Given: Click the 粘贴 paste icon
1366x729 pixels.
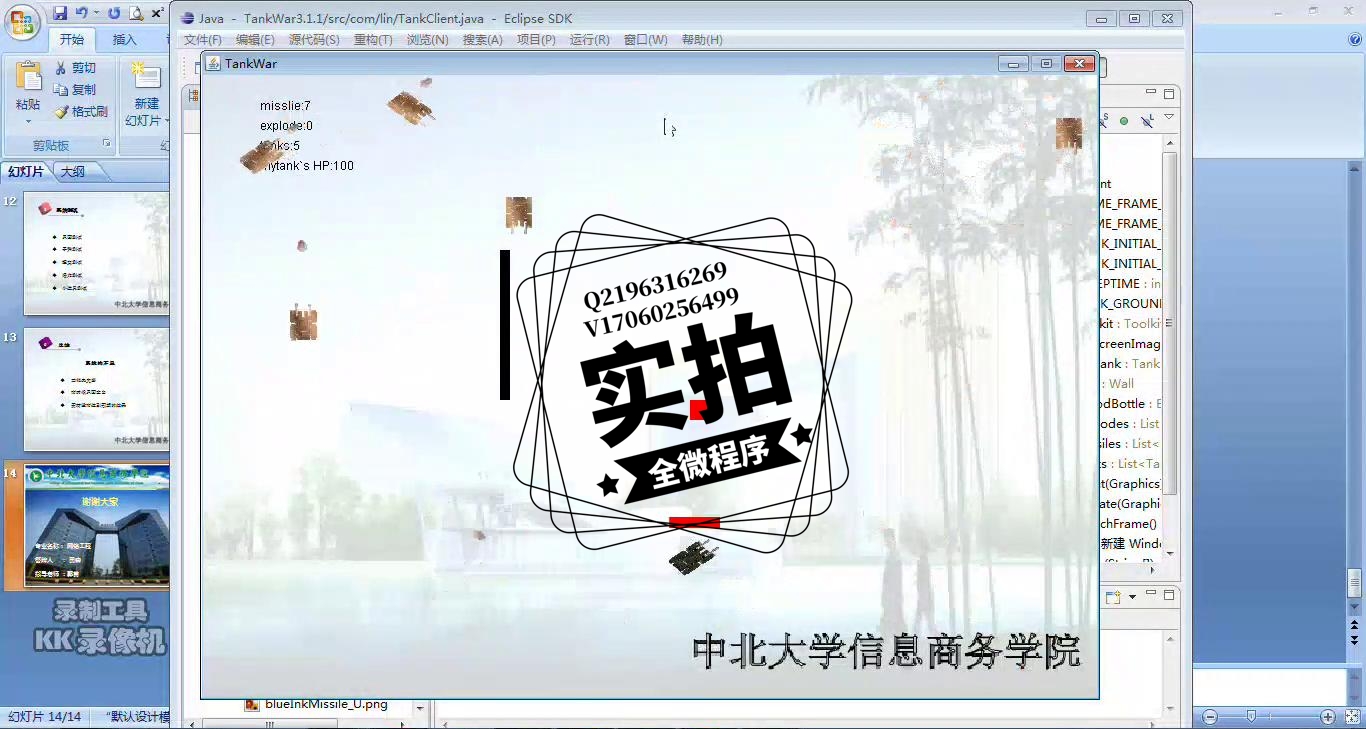Looking at the screenshot, I should tap(28, 75).
